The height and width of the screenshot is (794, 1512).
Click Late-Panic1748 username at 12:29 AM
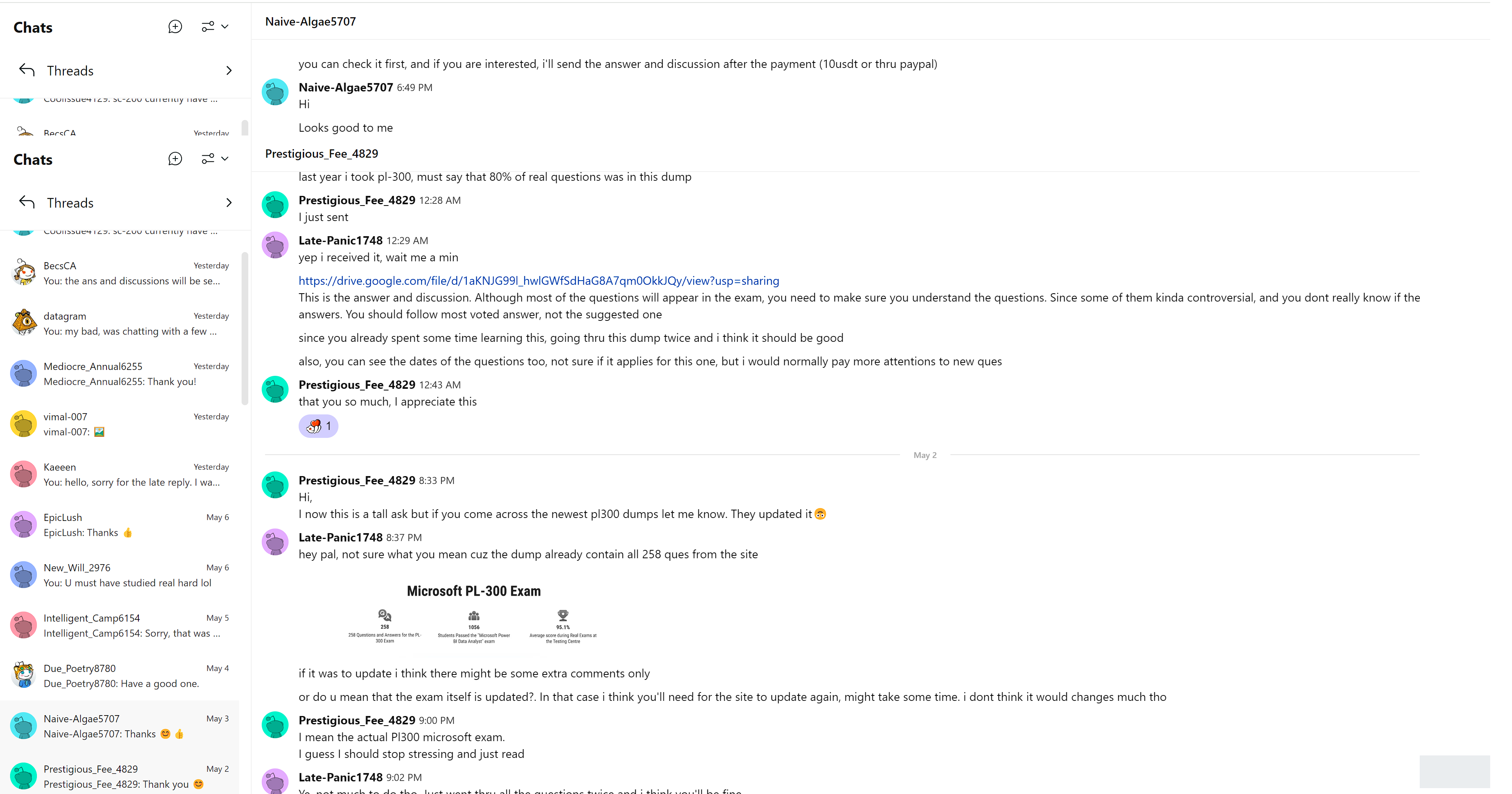(x=341, y=241)
